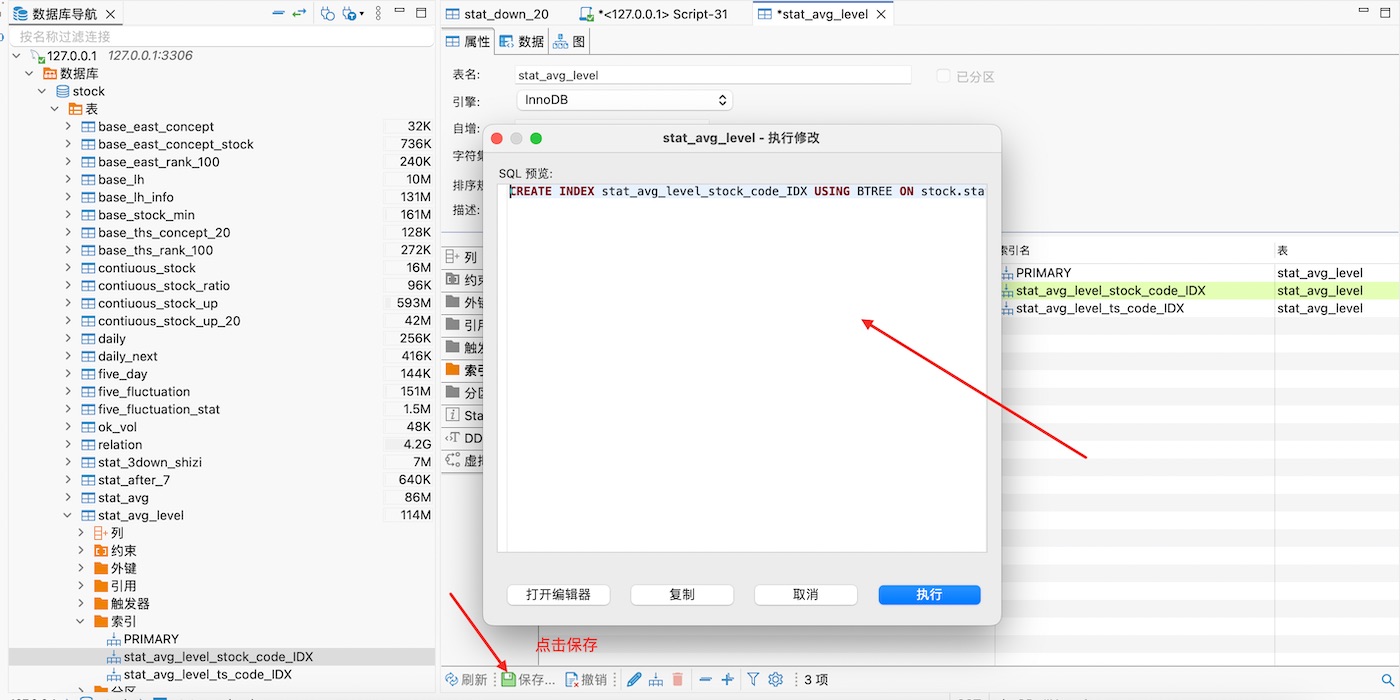Viewport: 1400px width, 700px height.
Task: Click the 刷新 refresh icon
Action: click(452, 680)
